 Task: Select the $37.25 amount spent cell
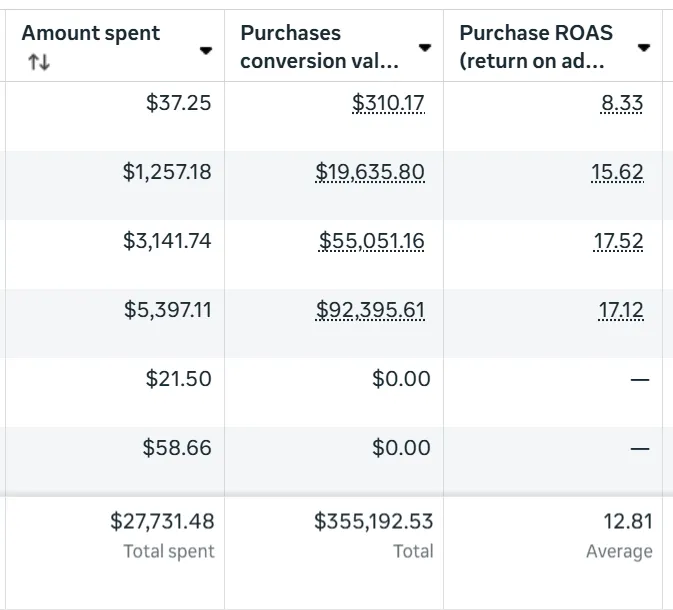click(x=178, y=103)
